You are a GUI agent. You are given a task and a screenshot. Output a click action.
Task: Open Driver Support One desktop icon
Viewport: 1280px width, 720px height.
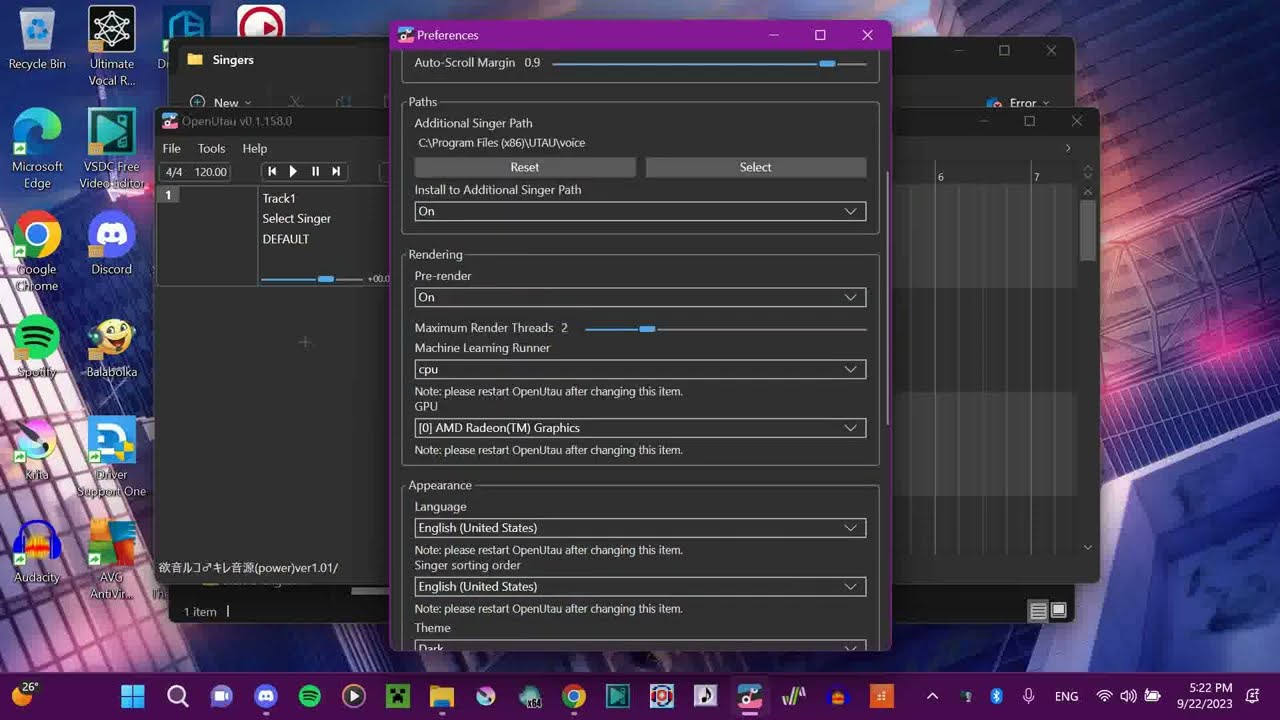[112, 457]
